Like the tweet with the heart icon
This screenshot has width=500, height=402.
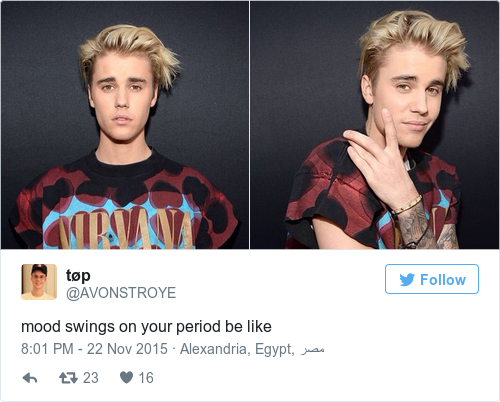click(126, 378)
